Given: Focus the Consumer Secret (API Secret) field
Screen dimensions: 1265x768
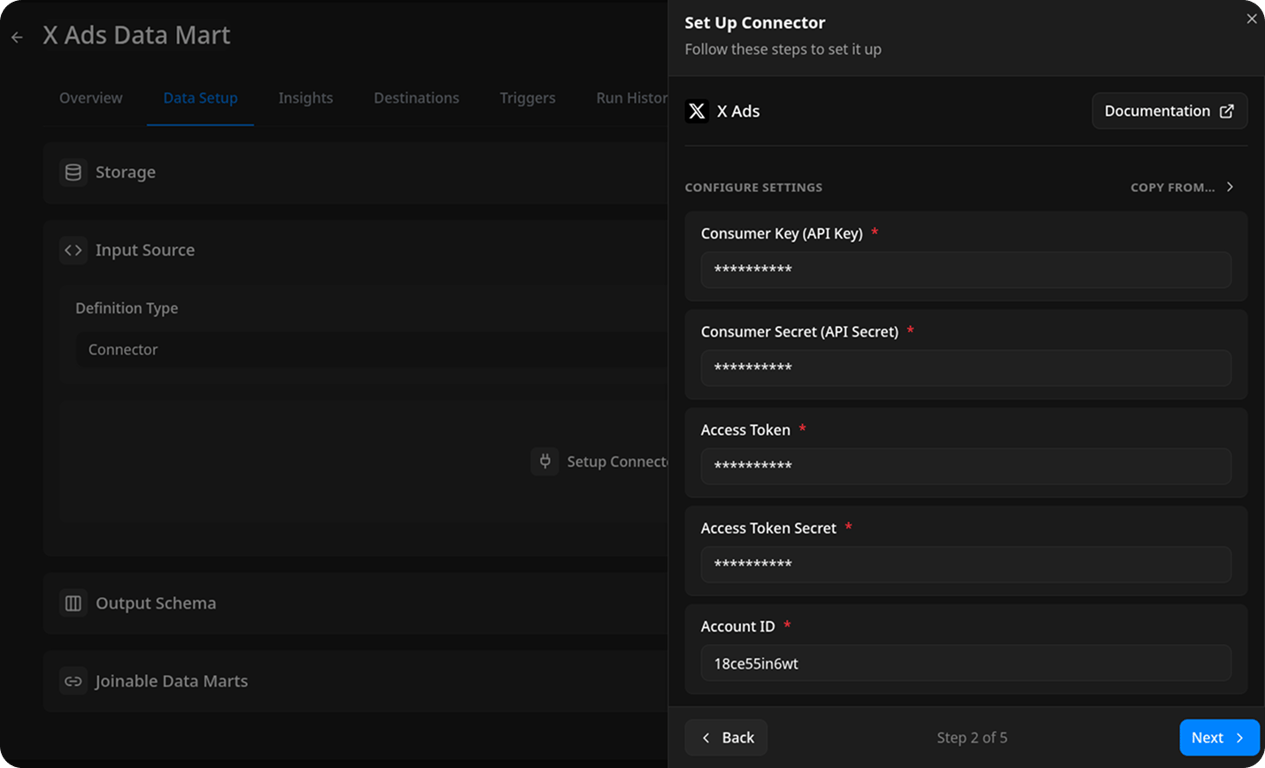Looking at the screenshot, I should click(966, 368).
